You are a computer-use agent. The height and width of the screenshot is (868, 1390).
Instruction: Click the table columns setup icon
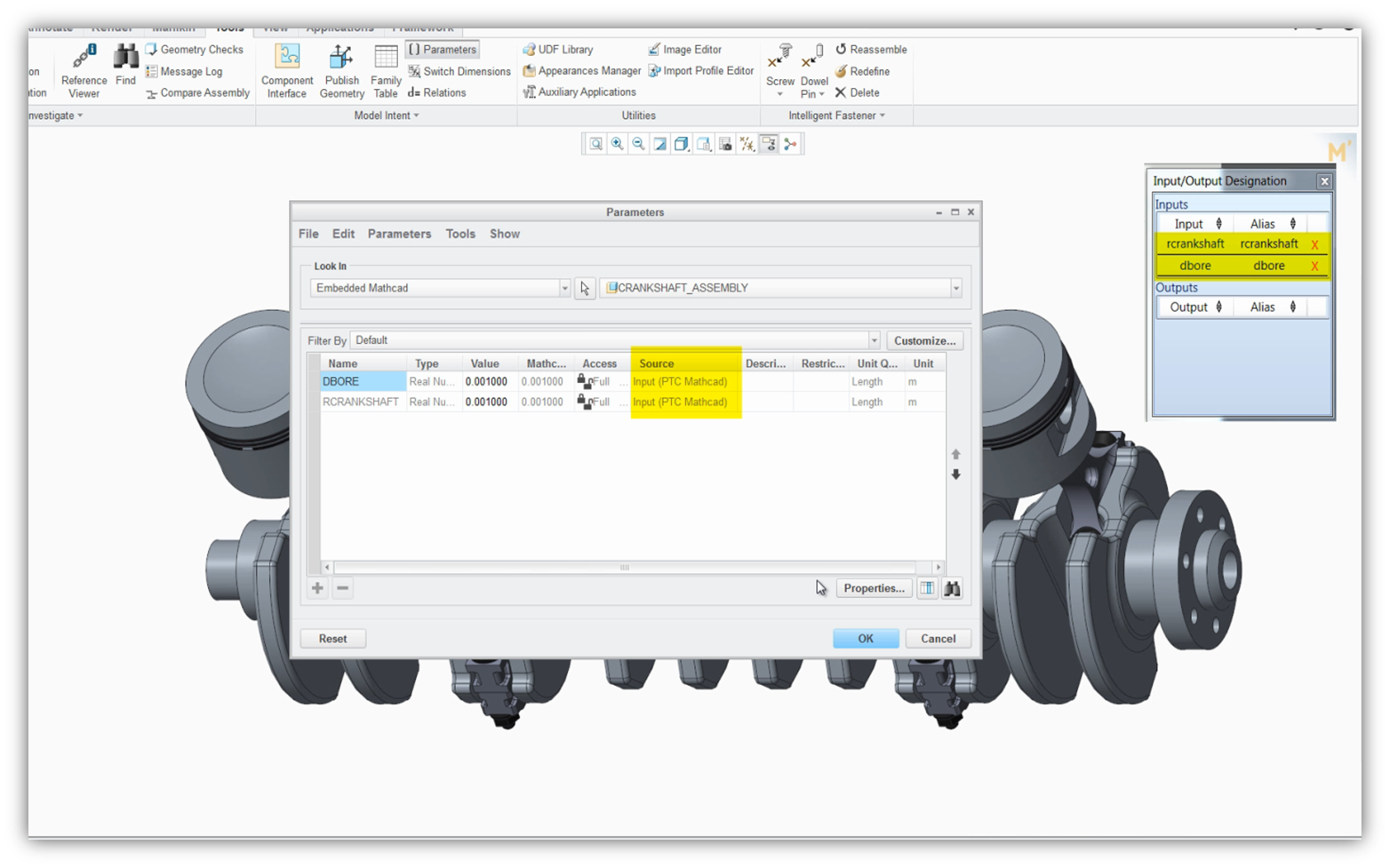click(927, 588)
